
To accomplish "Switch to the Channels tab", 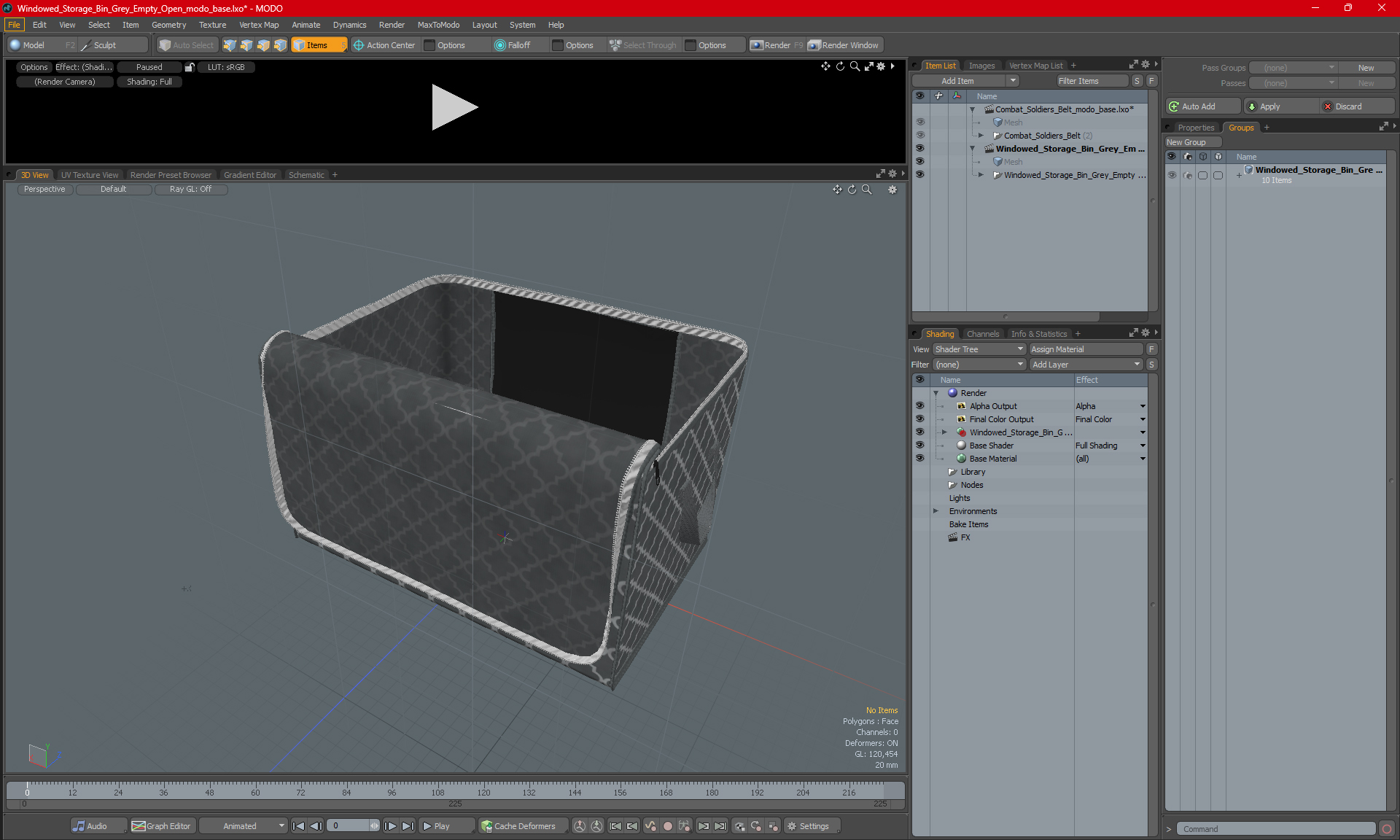I will (982, 334).
